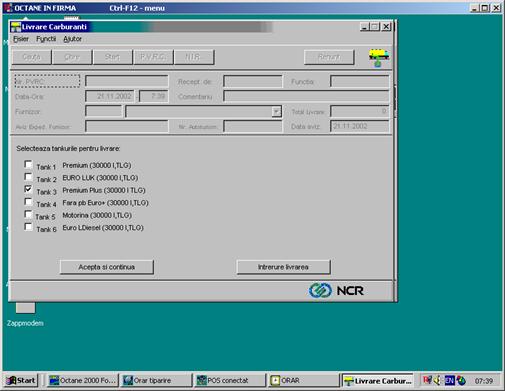Check the Tank 1 Premium checkbox
This screenshot has width=505, height=391.
(28, 164)
